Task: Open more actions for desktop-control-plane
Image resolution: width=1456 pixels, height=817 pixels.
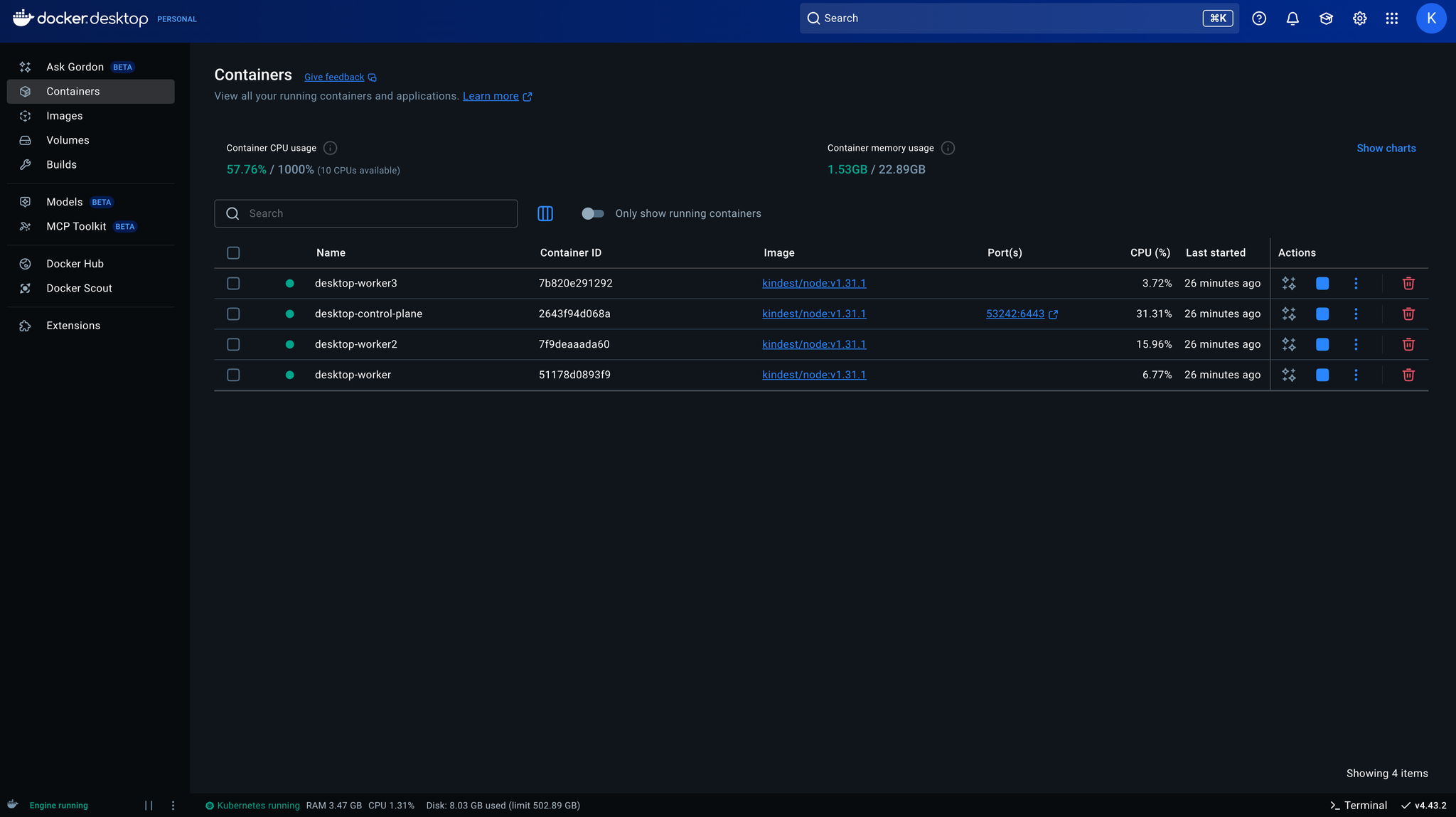Action: point(1356,314)
